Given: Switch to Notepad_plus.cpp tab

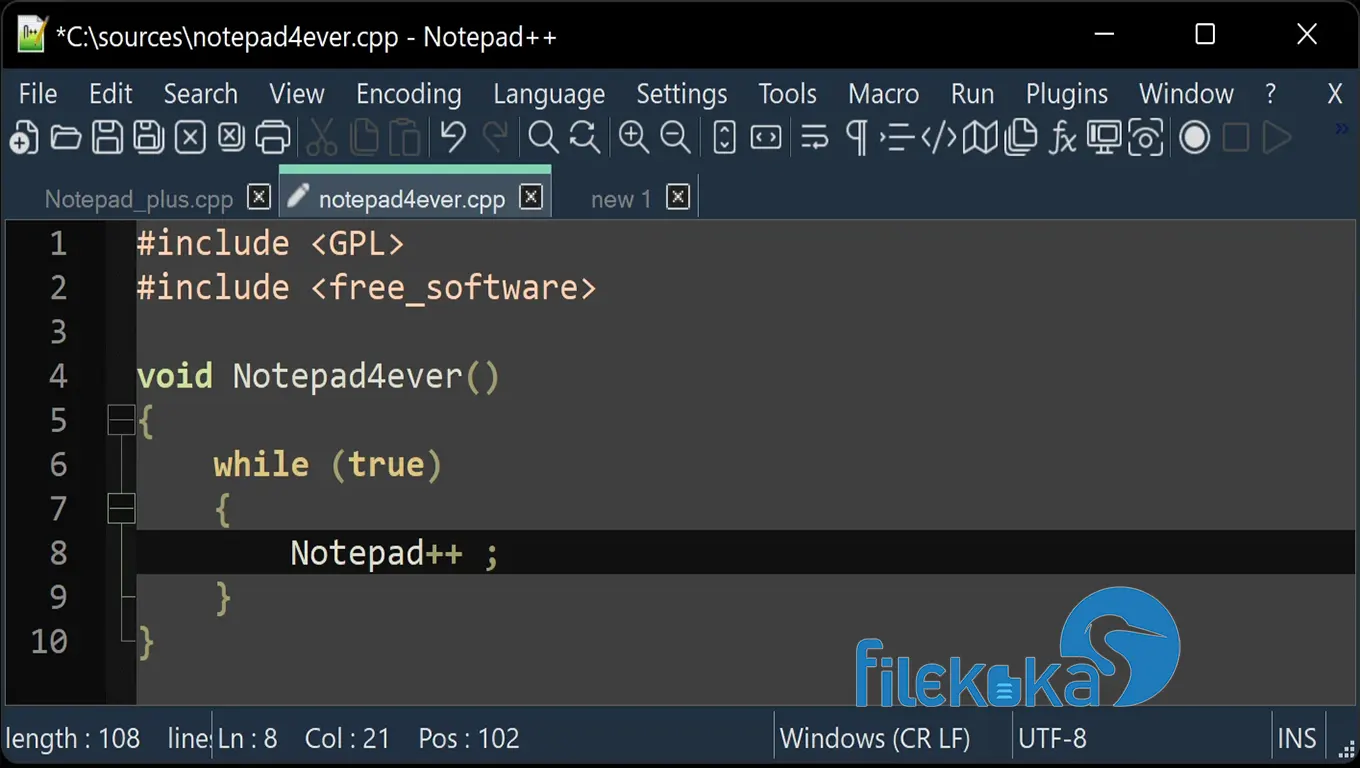Looking at the screenshot, I should click(x=139, y=199).
